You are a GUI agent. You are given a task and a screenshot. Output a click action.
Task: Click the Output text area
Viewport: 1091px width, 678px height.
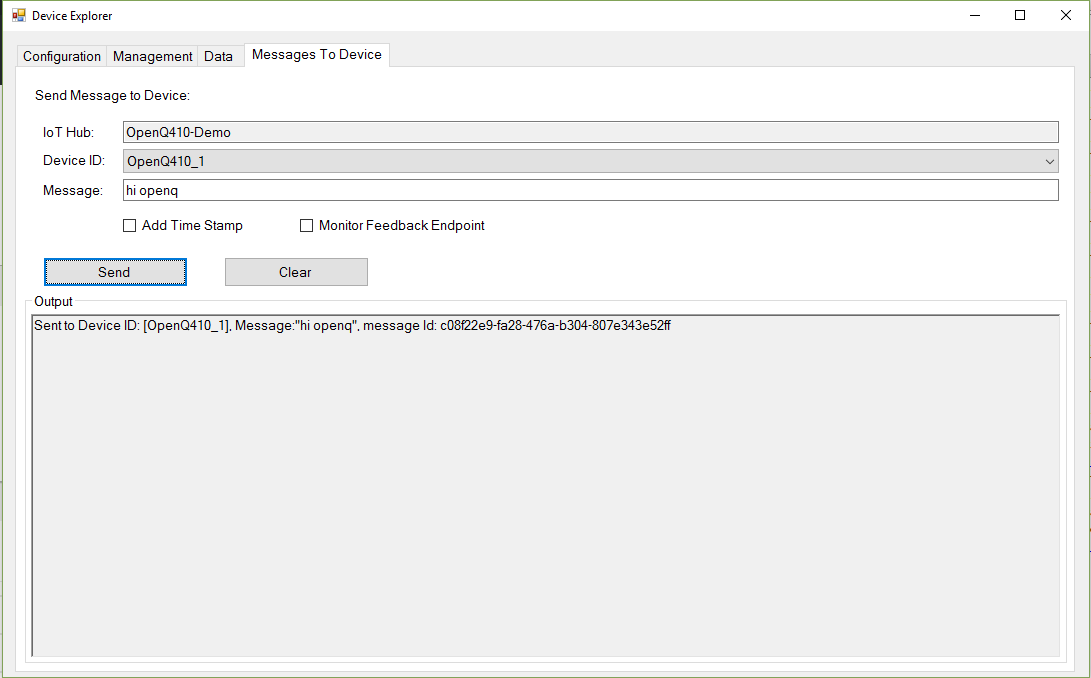[x=546, y=485]
